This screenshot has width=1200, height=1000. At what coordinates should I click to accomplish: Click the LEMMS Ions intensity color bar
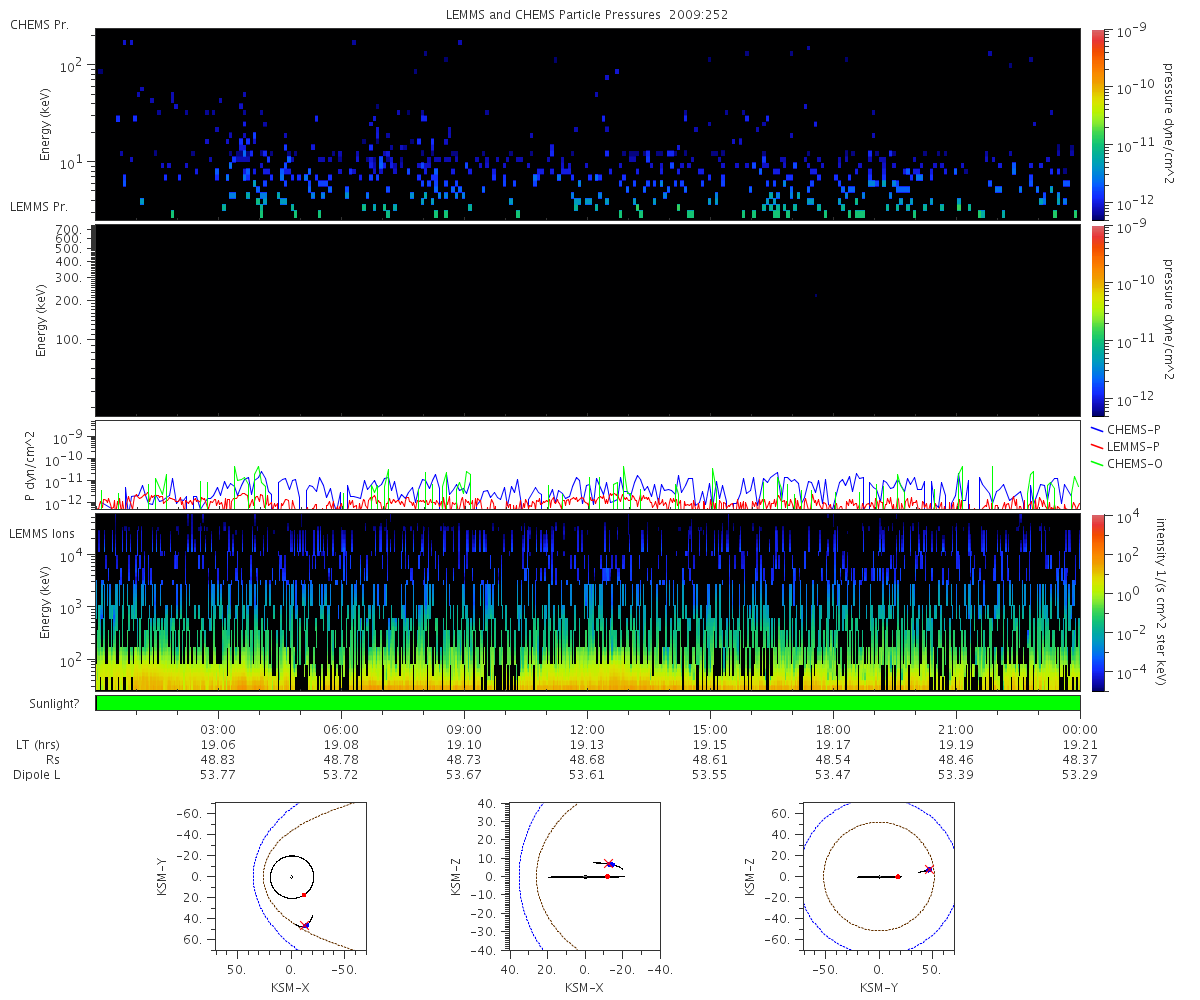tap(1098, 602)
